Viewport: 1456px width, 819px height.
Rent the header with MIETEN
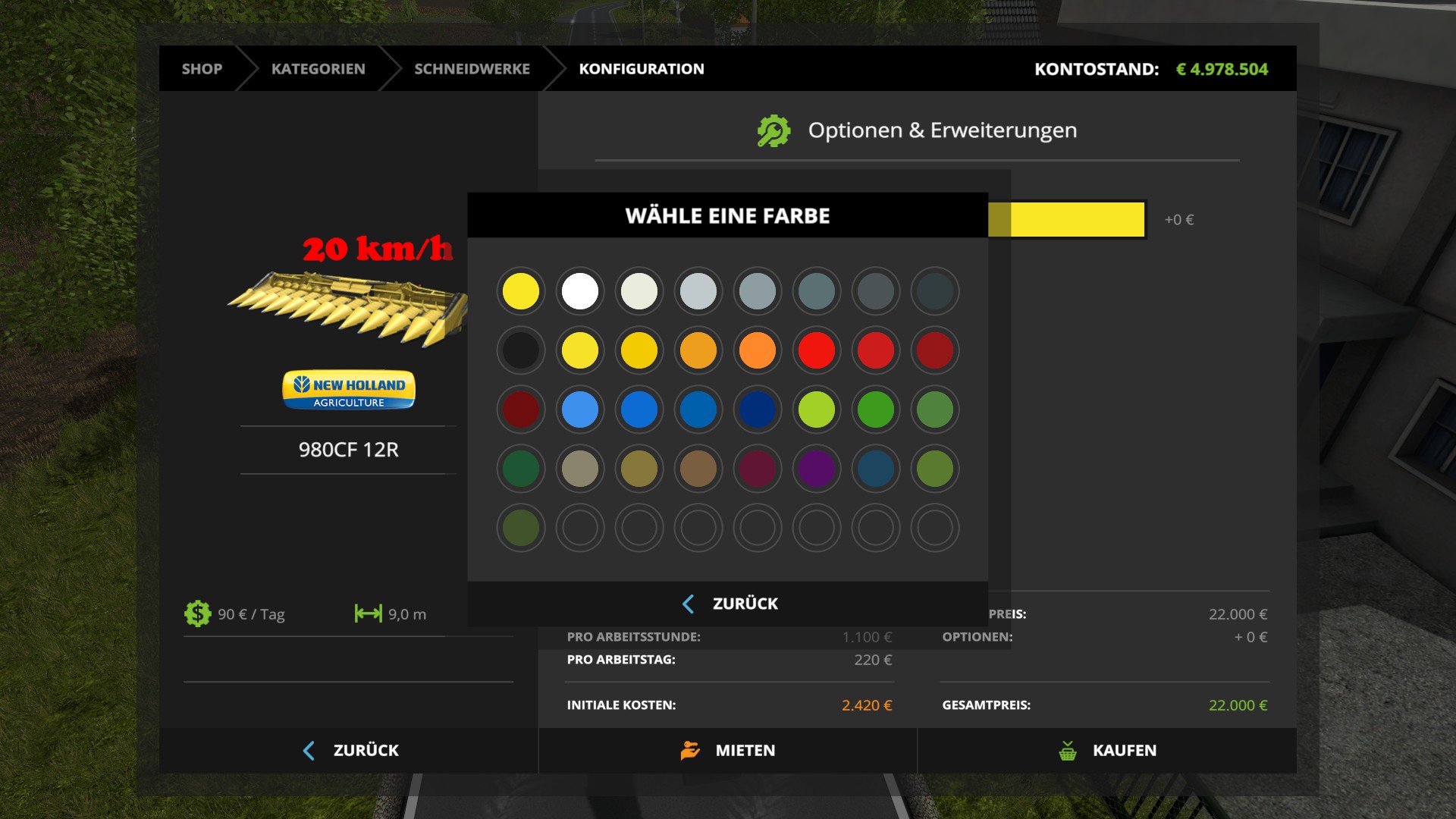point(728,751)
